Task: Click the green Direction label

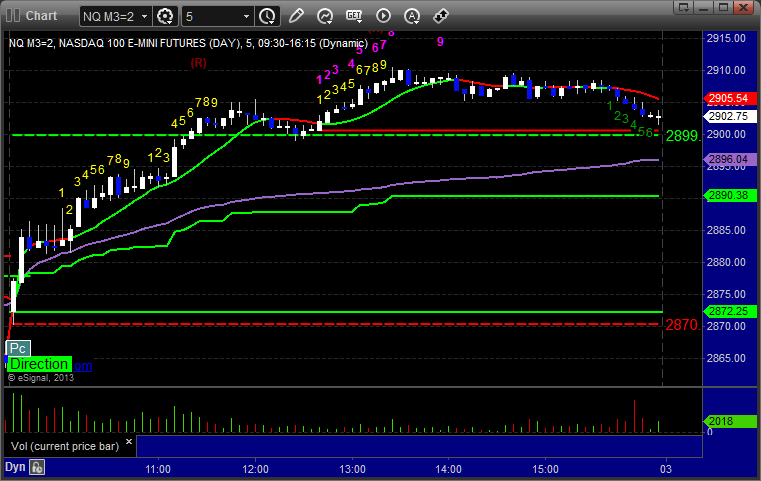Action: click(x=39, y=364)
